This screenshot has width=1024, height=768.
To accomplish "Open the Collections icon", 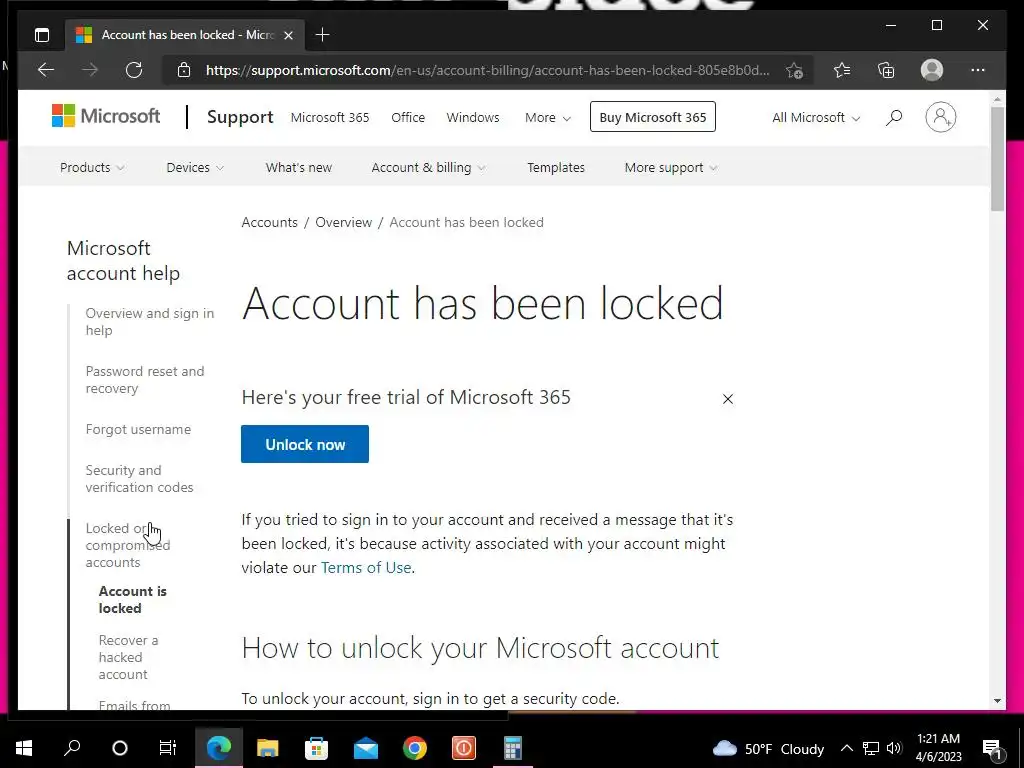I will [886, 70].
